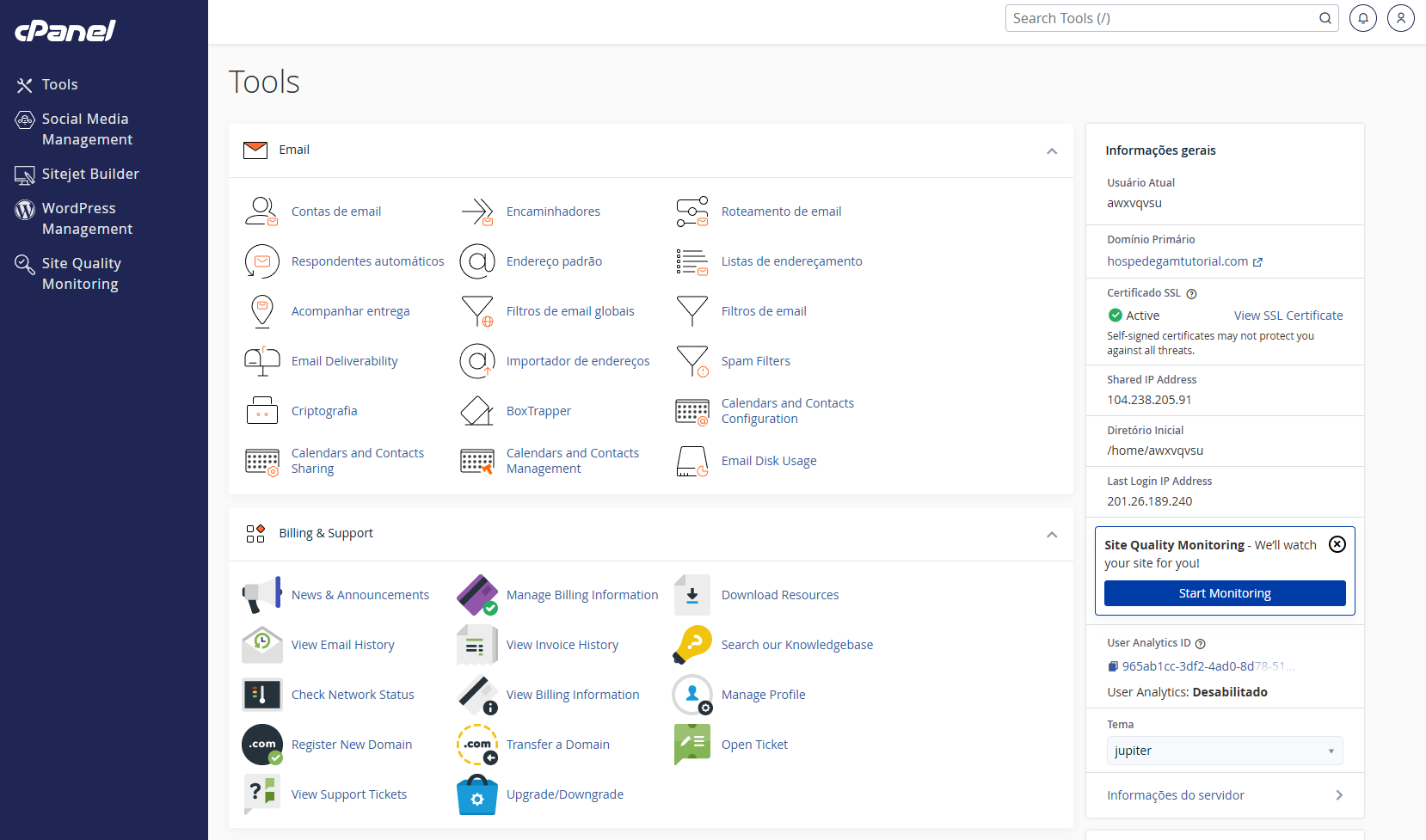Viewport: 1426px width, 840px height.
Task: Collapse the Email section
Action: [x=1051, y=151]
